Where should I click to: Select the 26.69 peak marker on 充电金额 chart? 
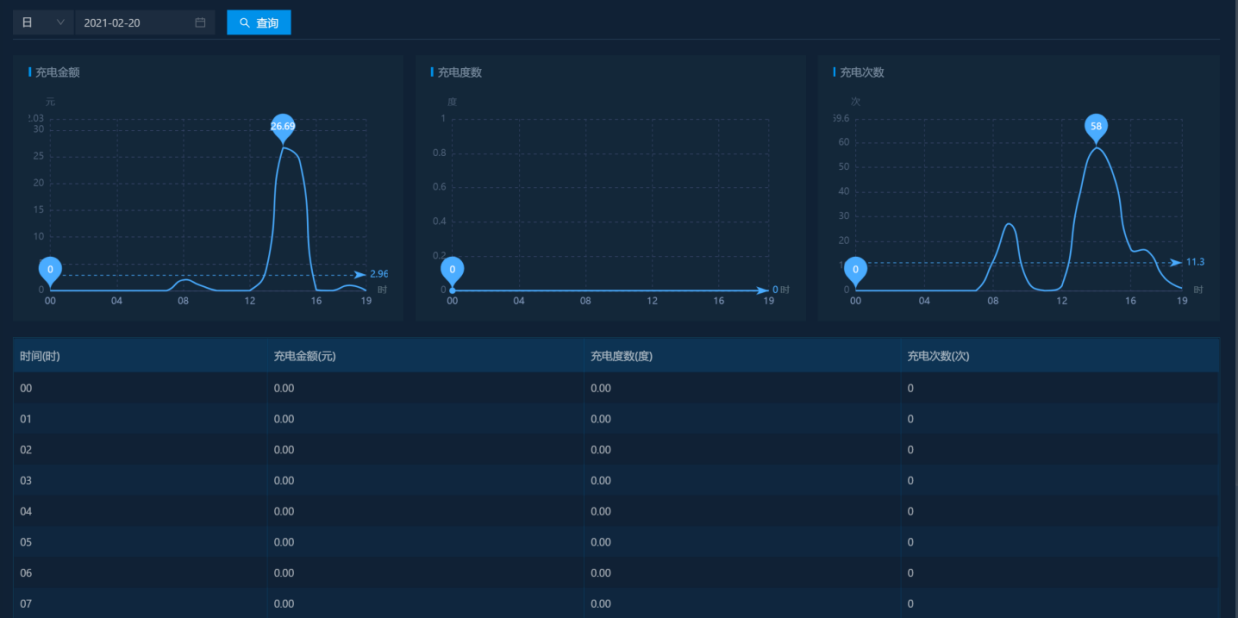282,126
